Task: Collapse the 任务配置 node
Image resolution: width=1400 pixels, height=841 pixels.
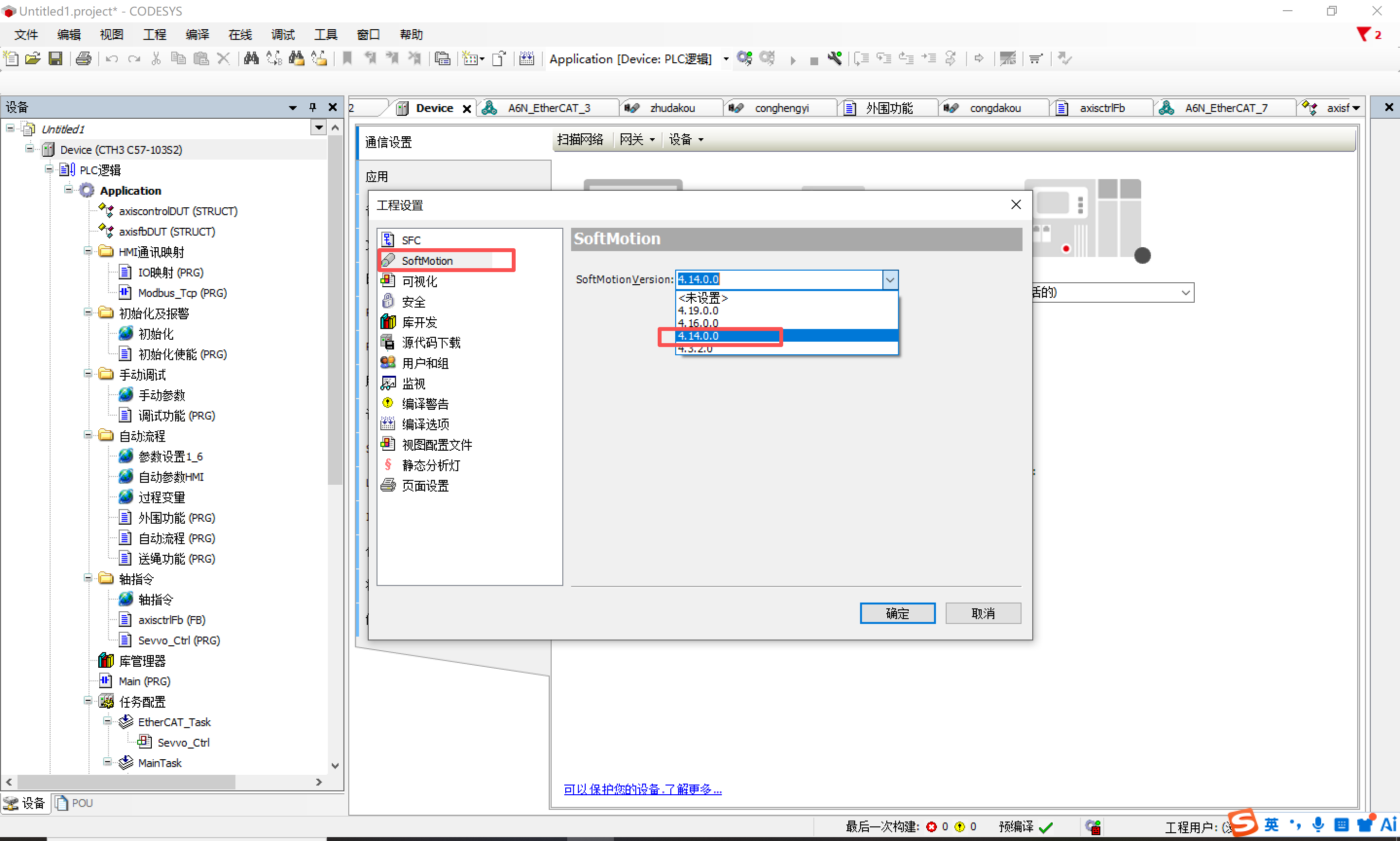Action: [88, 700]
